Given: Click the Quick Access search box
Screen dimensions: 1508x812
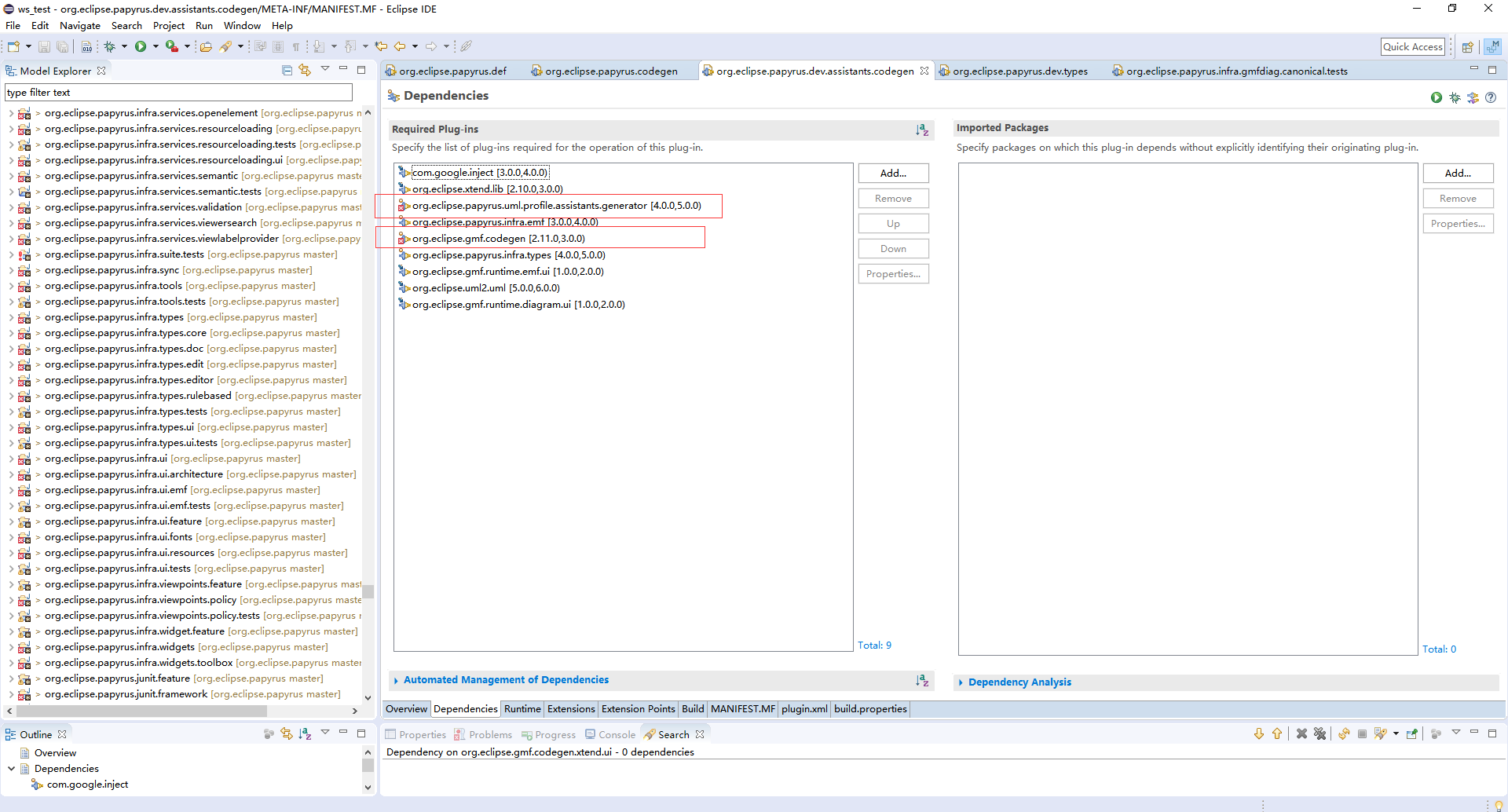Looking at the screenshot, I should (x=1413, y=47).
